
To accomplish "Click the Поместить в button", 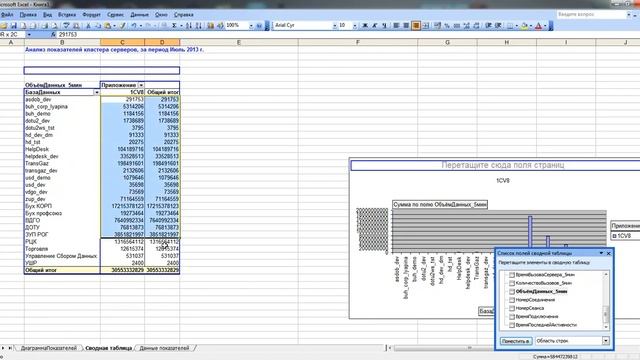I will click(x=516, y=341).
